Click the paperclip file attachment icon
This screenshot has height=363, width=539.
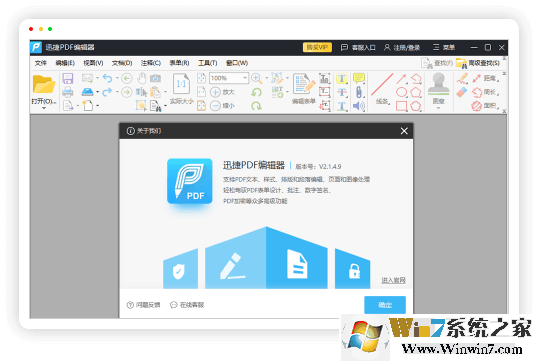359,92
